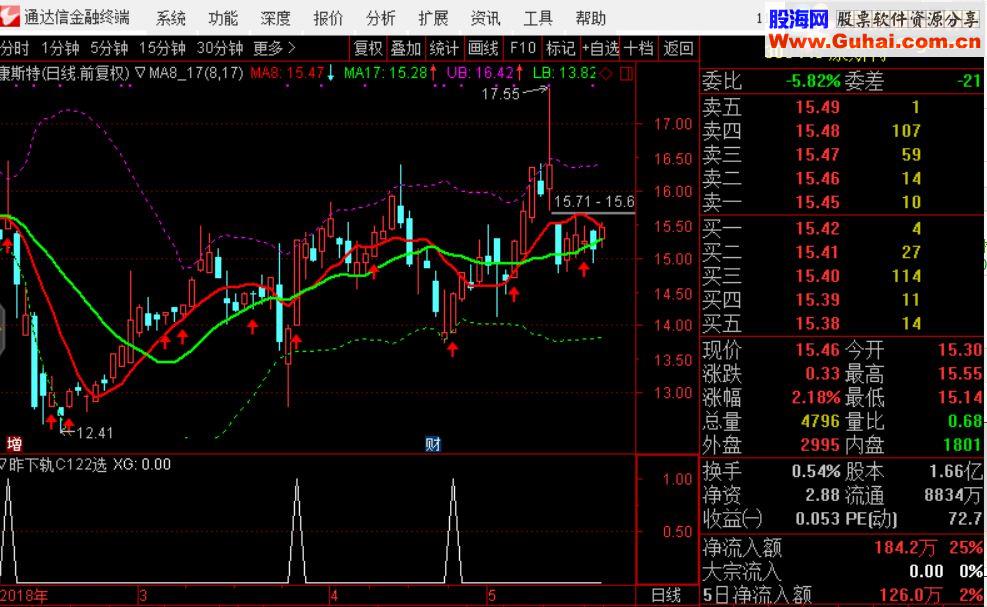Click the 净流入额 value 184.2万
Viewport: 987px width, 607px height.
point(905,548)
